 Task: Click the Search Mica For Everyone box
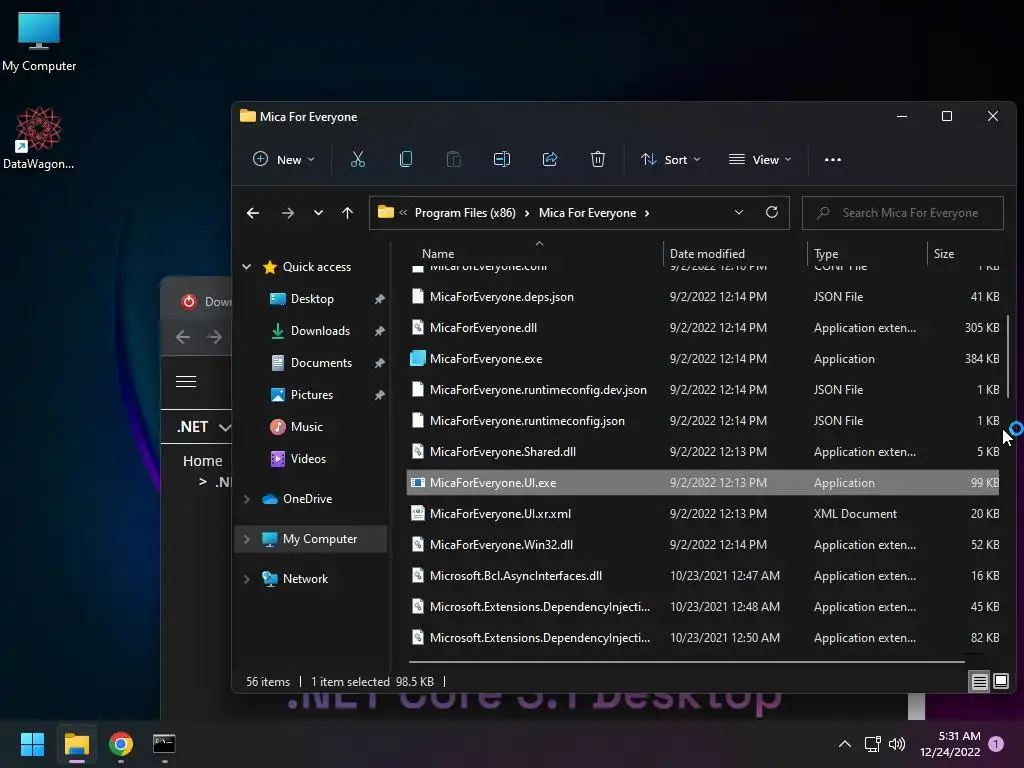903,213
